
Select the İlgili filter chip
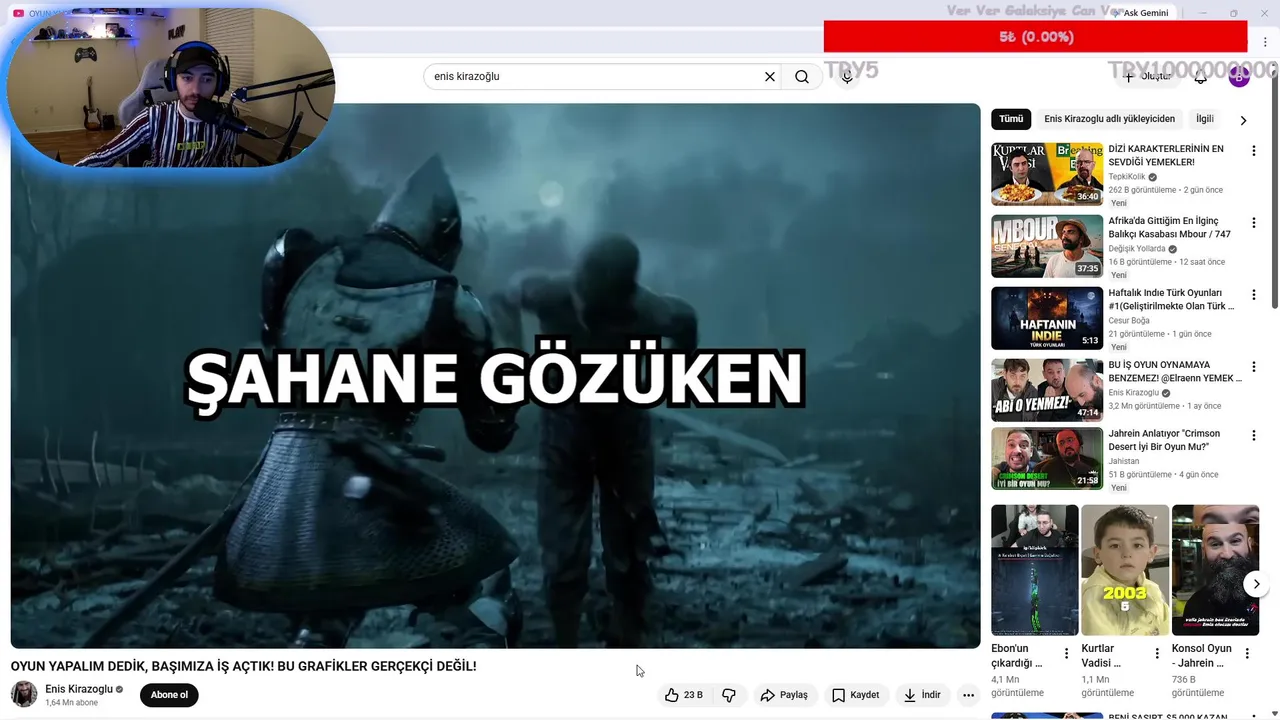1205,119
